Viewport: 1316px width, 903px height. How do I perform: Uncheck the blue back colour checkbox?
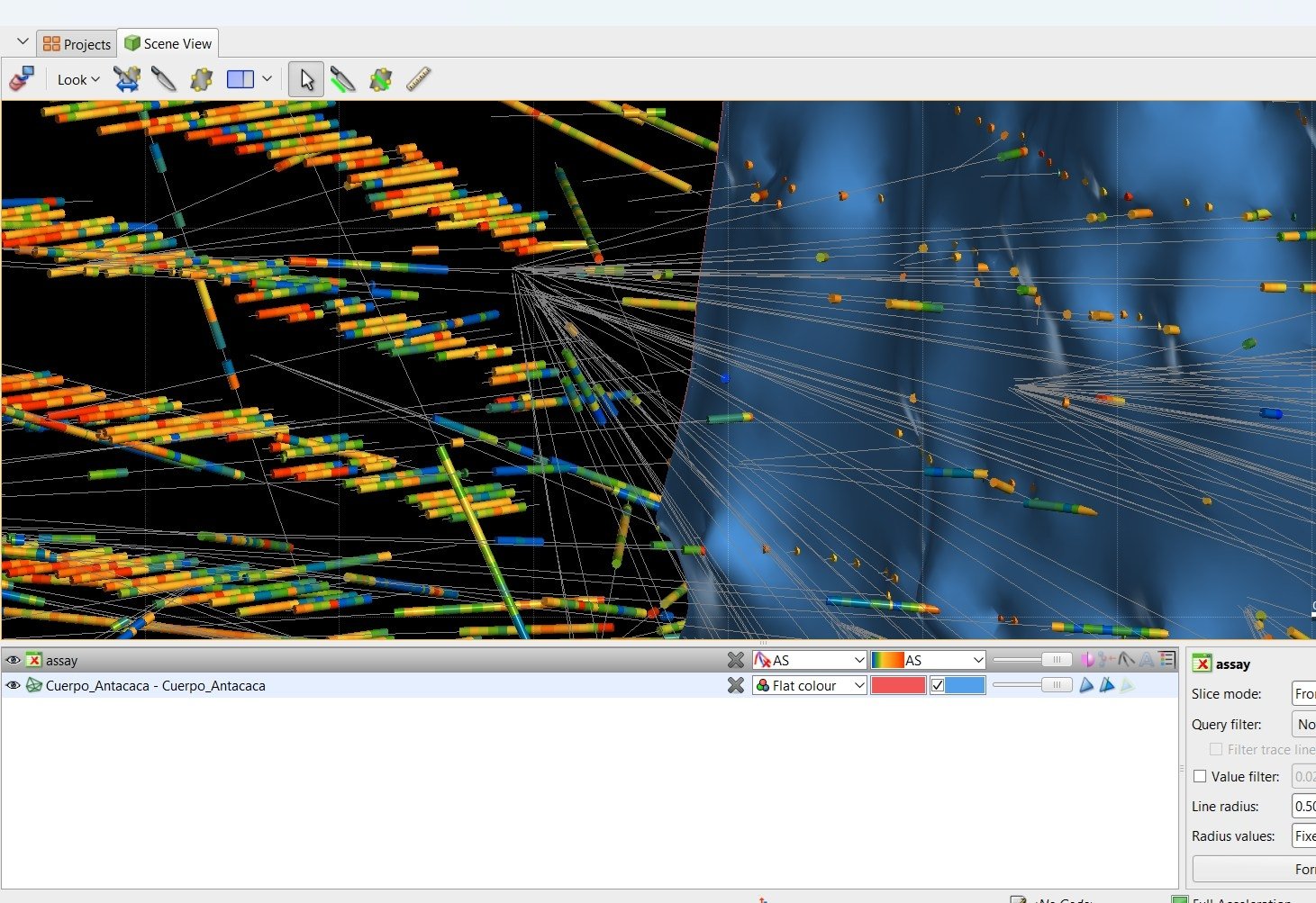coord(938,685)
